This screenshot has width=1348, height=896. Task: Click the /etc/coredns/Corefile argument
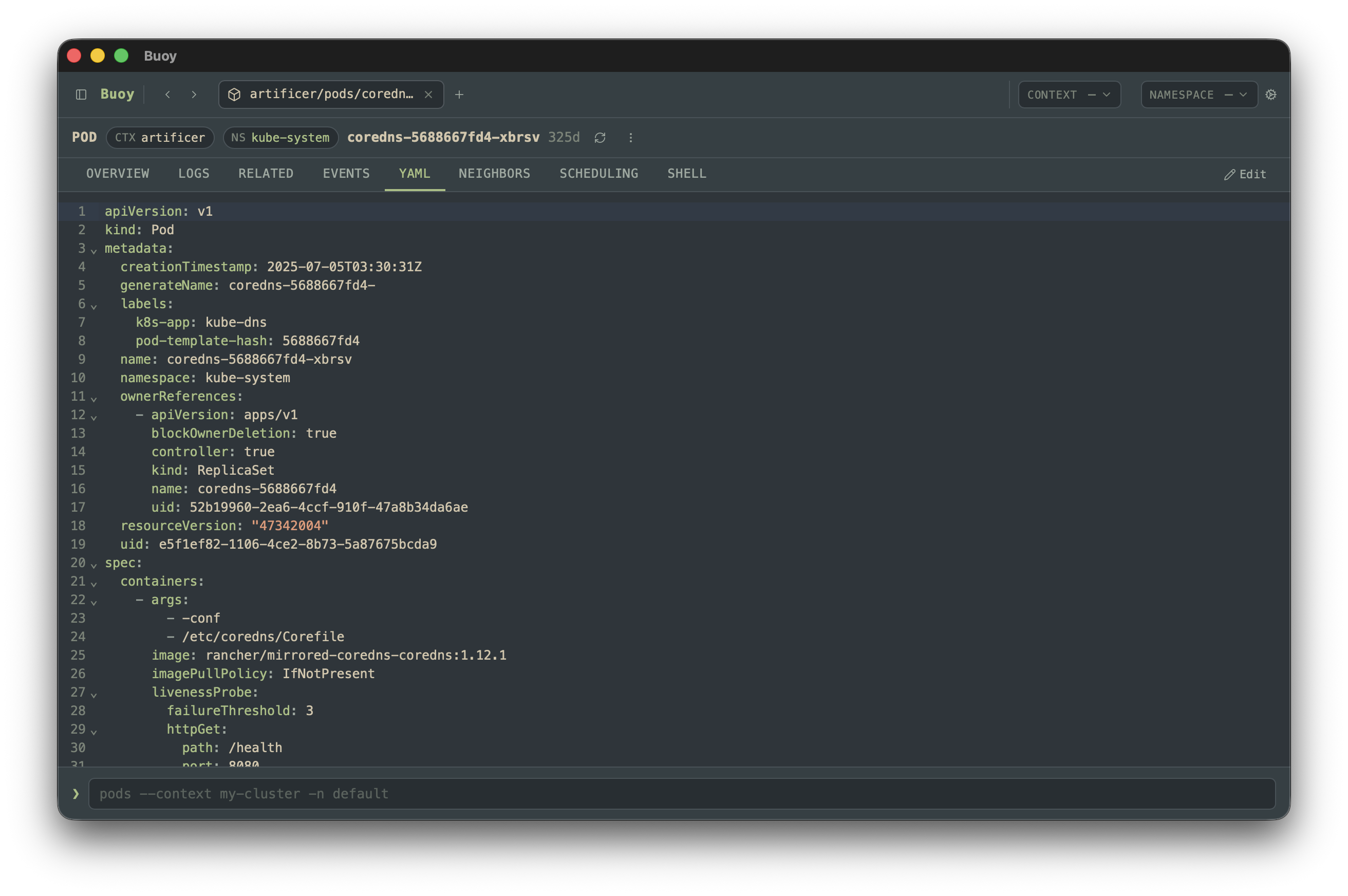point(264,637)
